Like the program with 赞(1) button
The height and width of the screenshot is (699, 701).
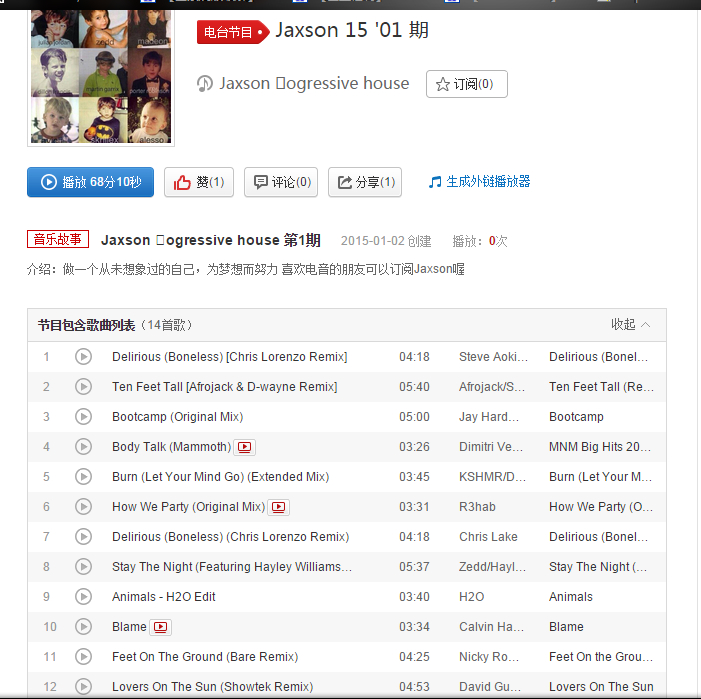pyautogui.click(x=198, y=182)
